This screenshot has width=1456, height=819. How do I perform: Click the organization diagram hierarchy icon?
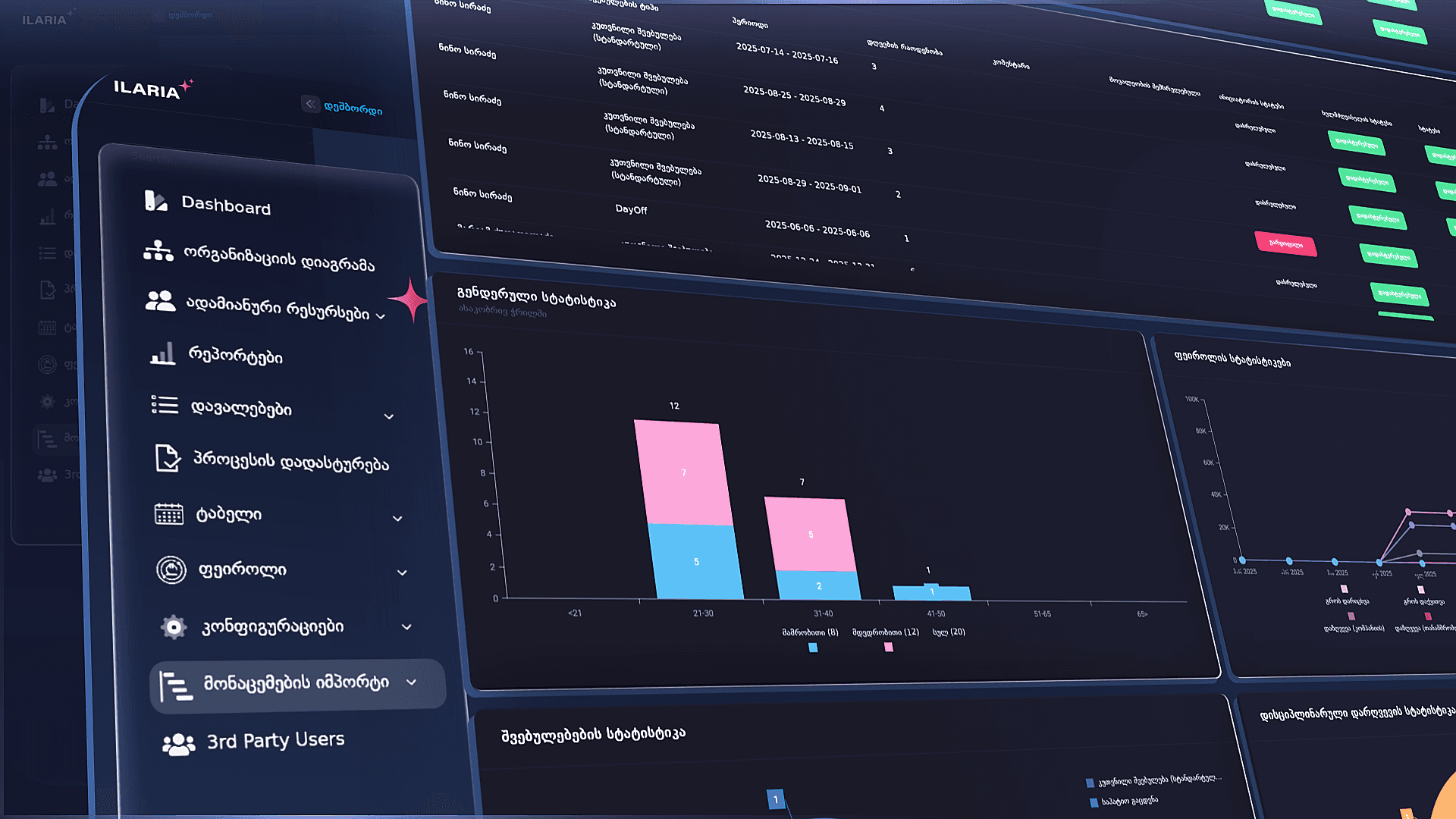[158, 251]
